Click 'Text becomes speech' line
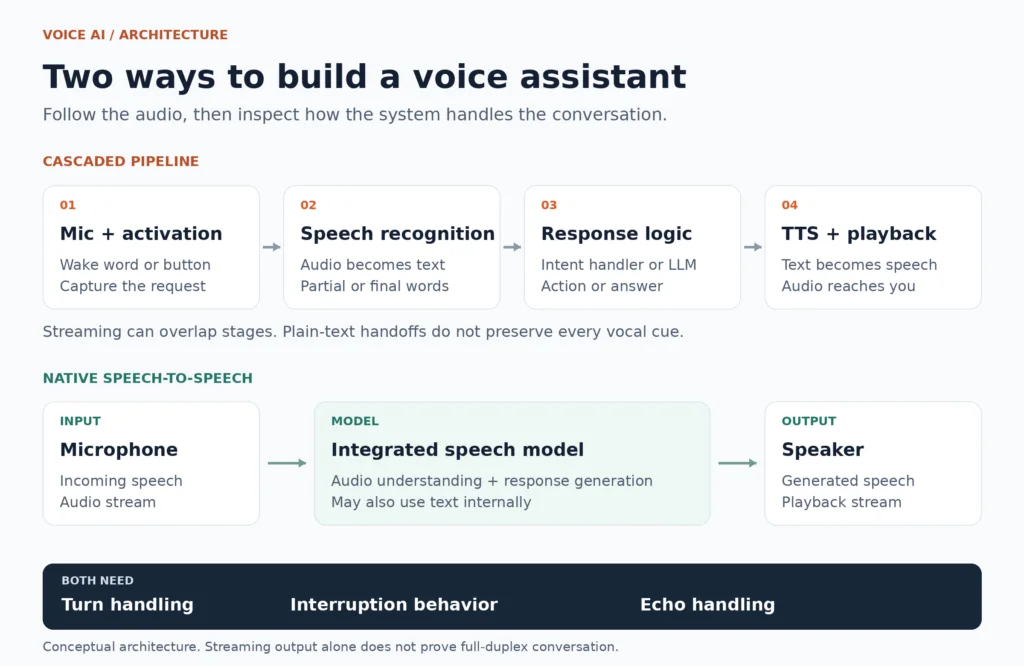1024x666 pixels. point(859,265)
